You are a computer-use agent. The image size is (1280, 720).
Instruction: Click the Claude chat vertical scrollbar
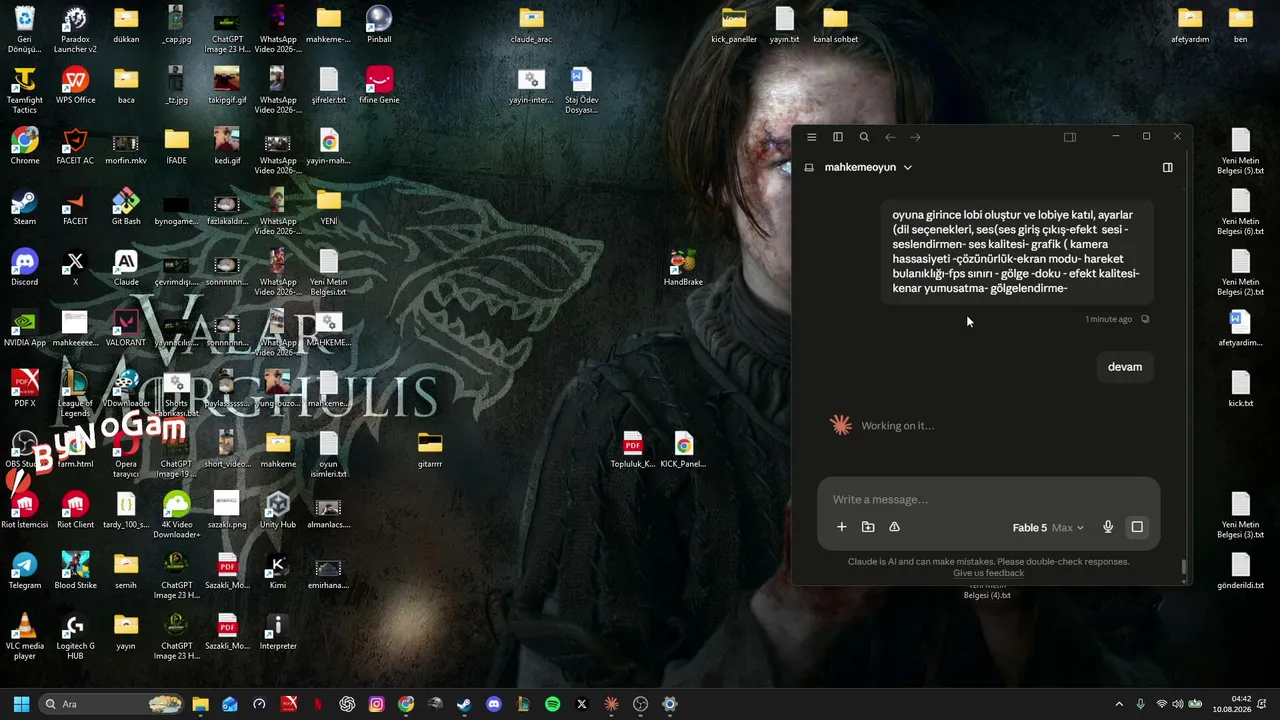[1184, 567]
